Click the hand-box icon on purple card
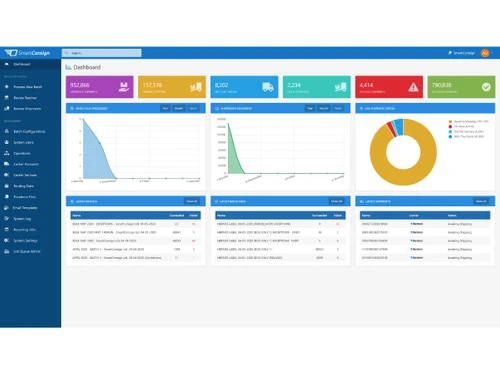This screenshot has height=375, width=500. (124, 87)
